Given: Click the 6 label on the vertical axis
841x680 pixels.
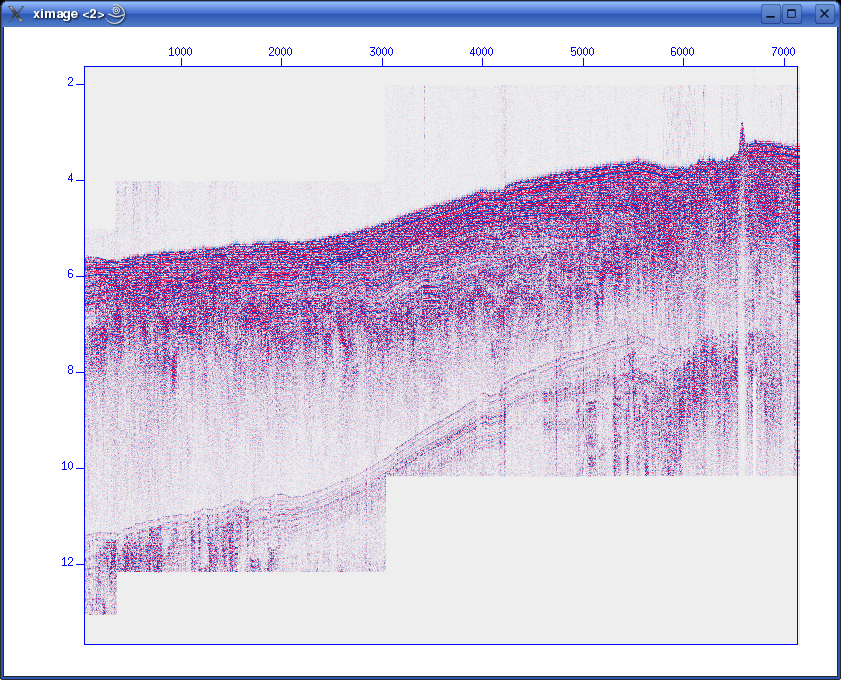Looking at the screenshot, I should point(70,275).
